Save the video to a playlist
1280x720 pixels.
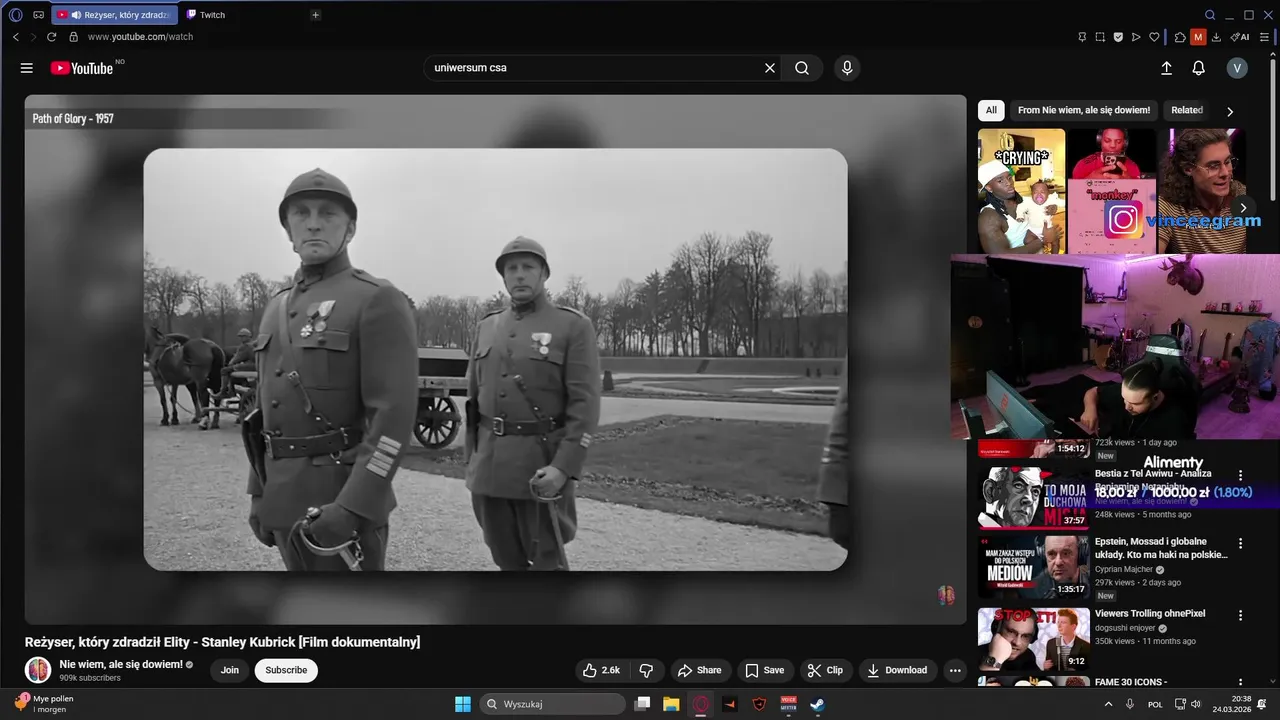tap(765, 670)
